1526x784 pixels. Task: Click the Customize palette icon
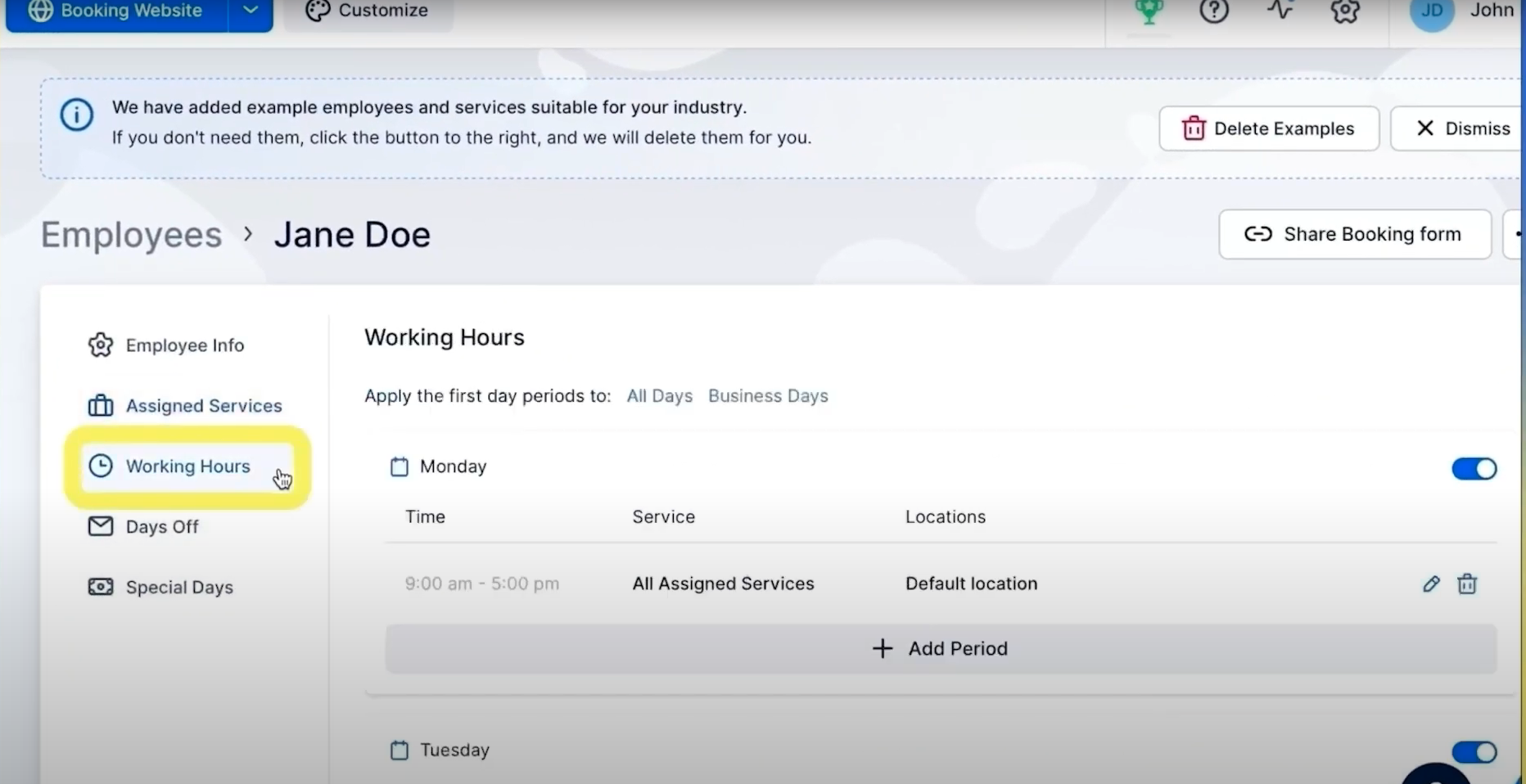click(317, 11)
